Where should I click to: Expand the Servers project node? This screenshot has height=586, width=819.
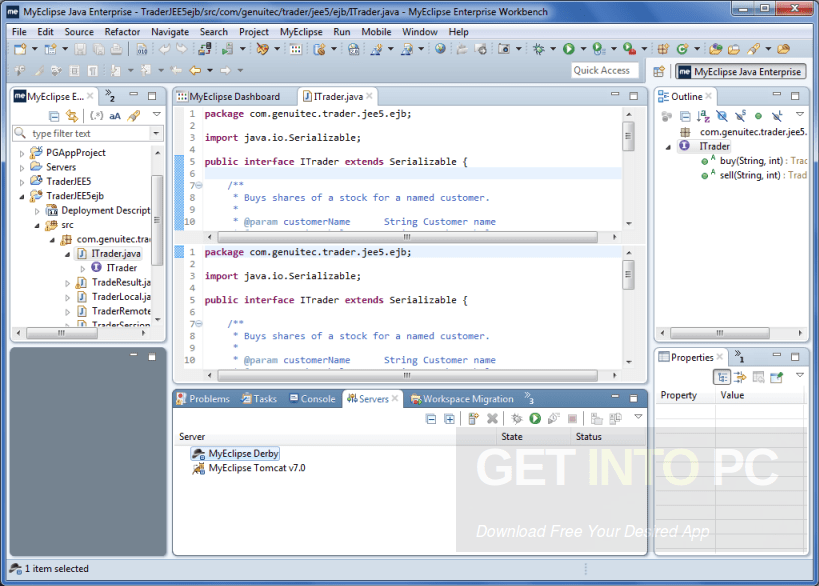point(21,168)
